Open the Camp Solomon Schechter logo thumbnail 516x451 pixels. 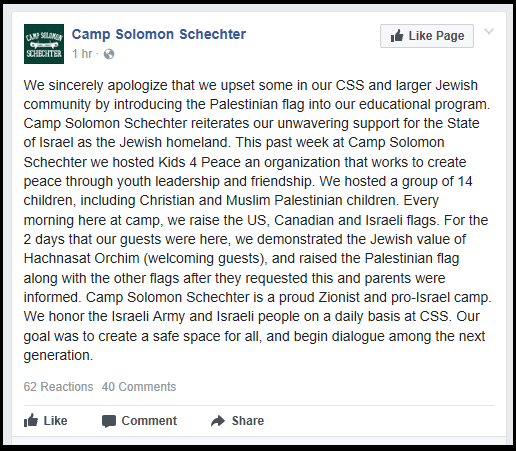point(44,44)
